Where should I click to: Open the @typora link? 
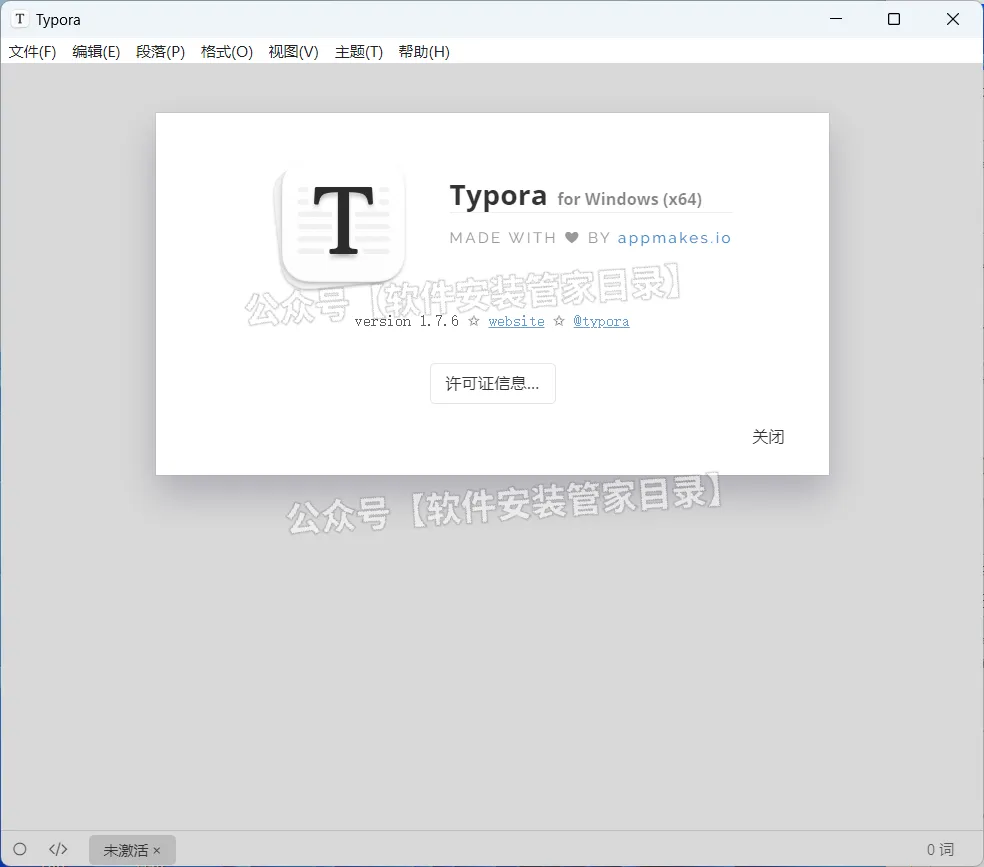[x=601, y=321]
